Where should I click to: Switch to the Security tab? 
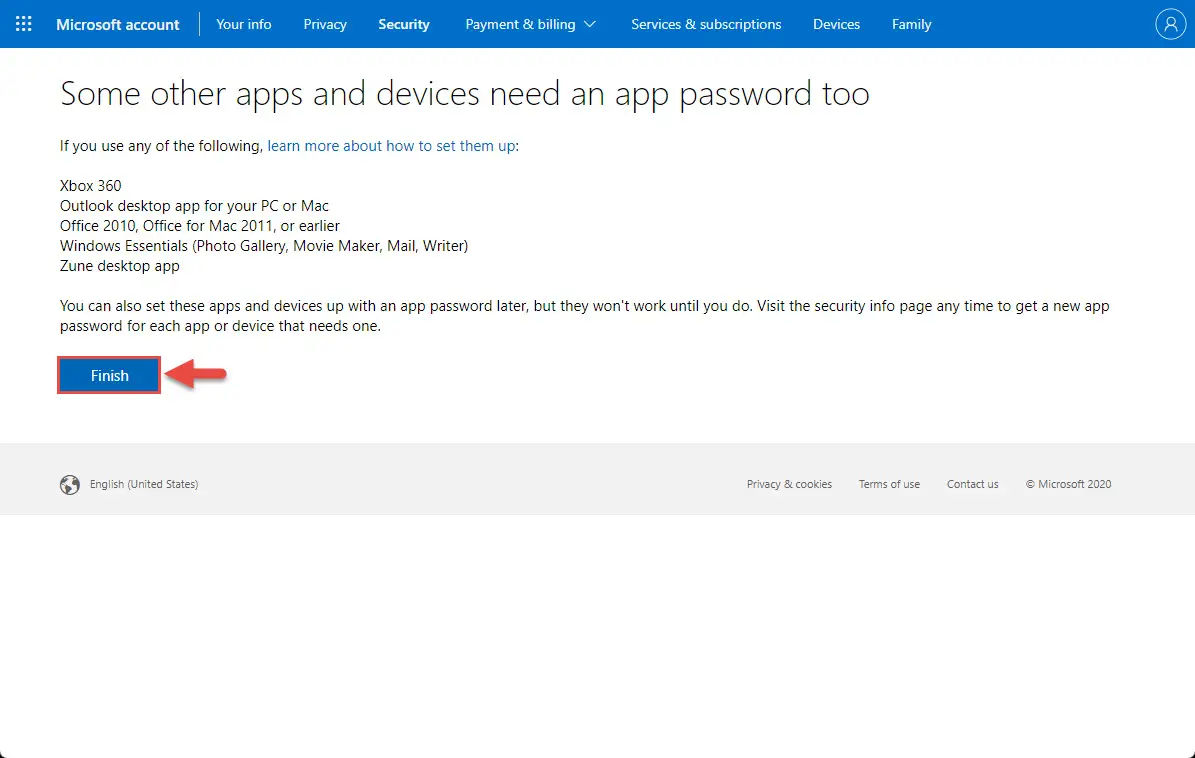click(x=404, y=24)
